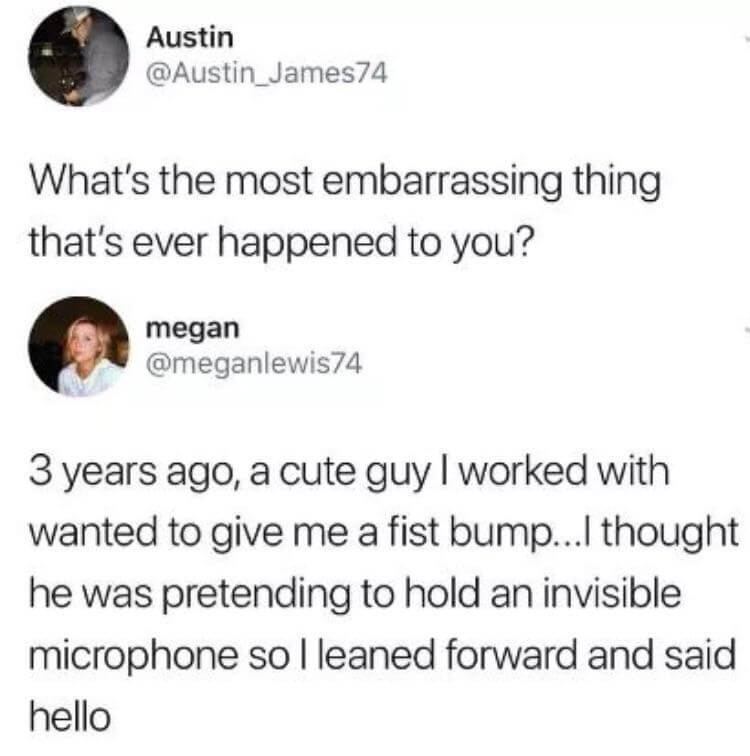750x756 pixels.
Task: Click line "he was pretending to hold an invisible"
Action: (x=355, y=594)
